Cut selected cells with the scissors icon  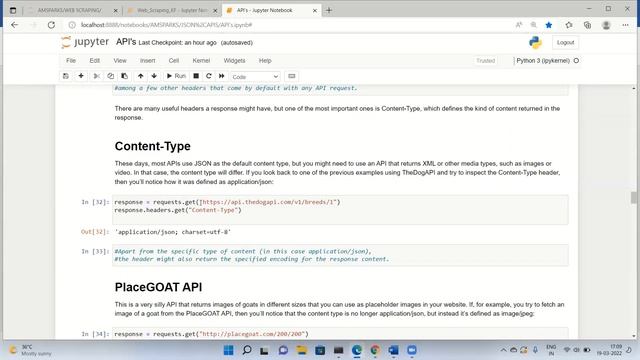click(x=97, y=76)
